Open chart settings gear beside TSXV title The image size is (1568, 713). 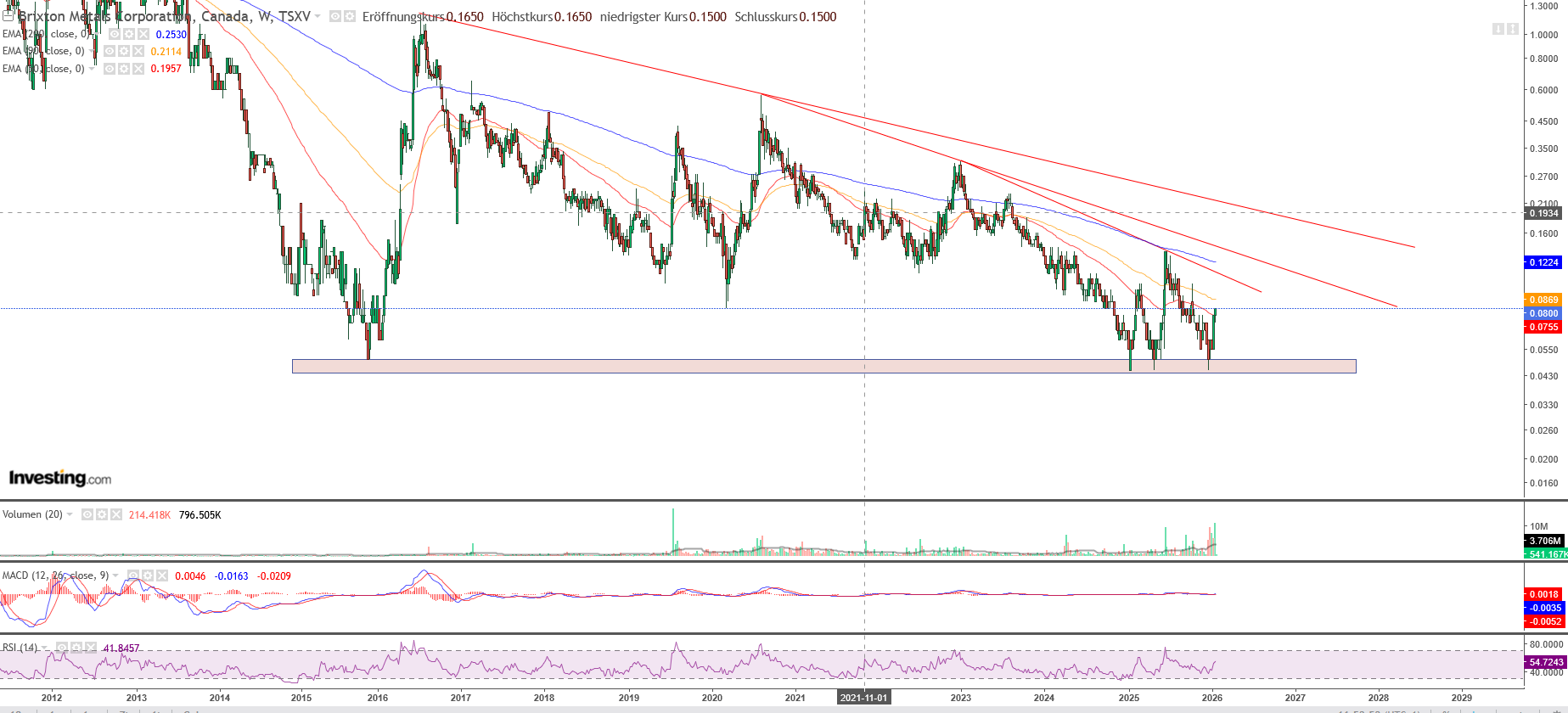coord(349,16)
